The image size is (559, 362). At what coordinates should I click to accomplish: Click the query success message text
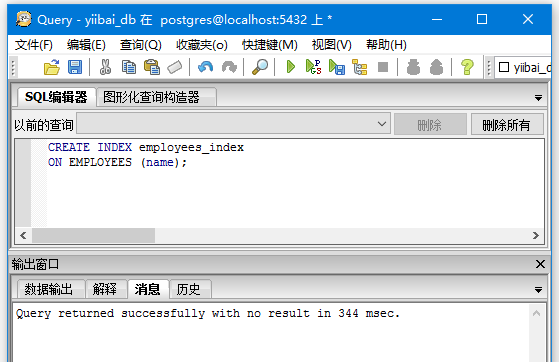[208, 313]
